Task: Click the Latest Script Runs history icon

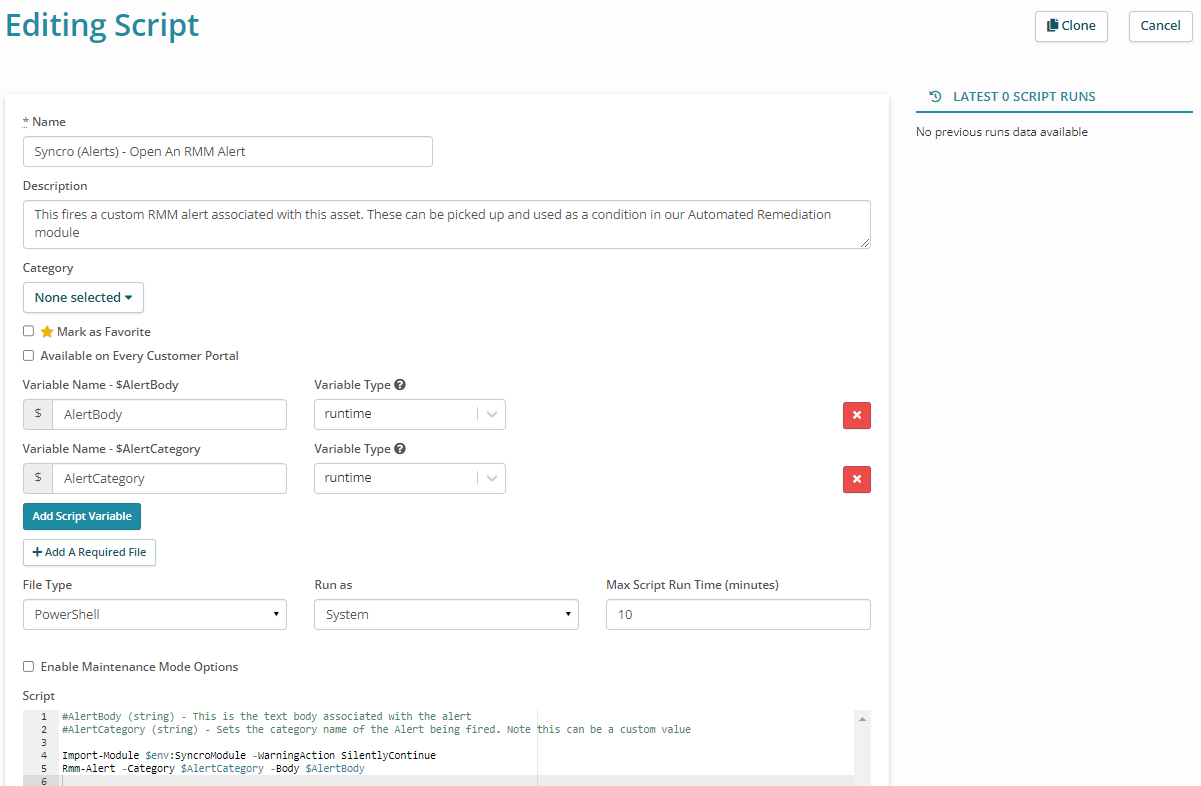Action: pos(935,97)
